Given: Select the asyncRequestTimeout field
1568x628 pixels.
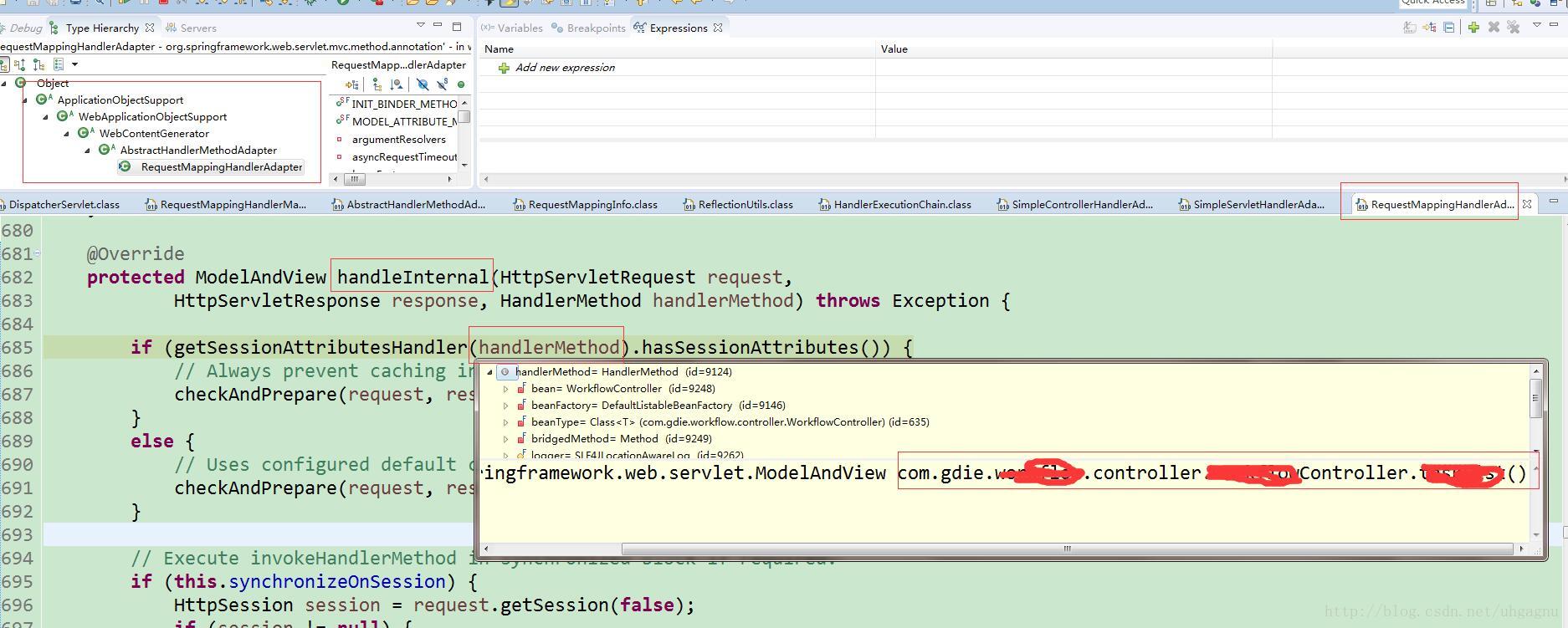Looking at the screenshot, I should pyautogui.click(x=397, y=156).
